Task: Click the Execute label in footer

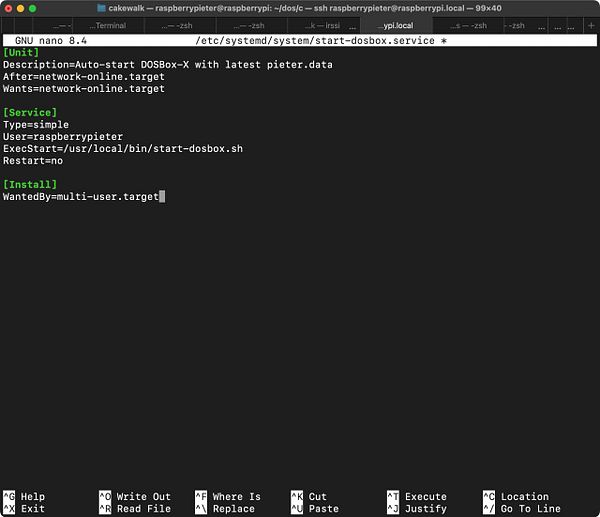Action: [x=426, y=497]
